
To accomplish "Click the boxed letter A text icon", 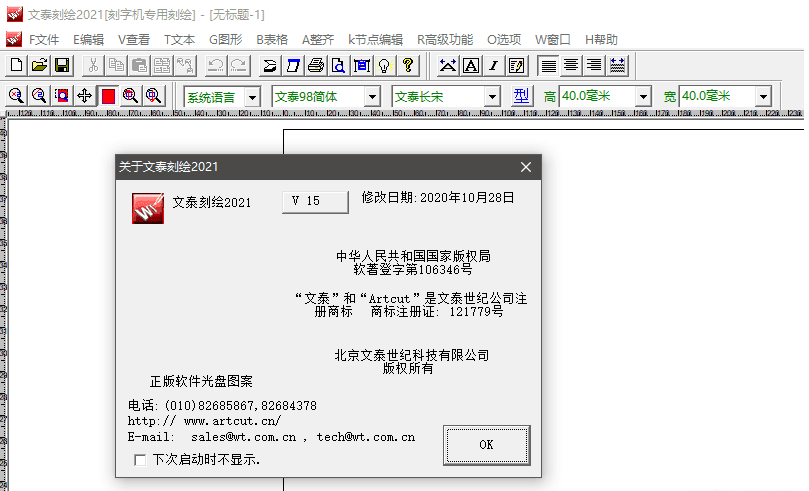I will point(471,66).
